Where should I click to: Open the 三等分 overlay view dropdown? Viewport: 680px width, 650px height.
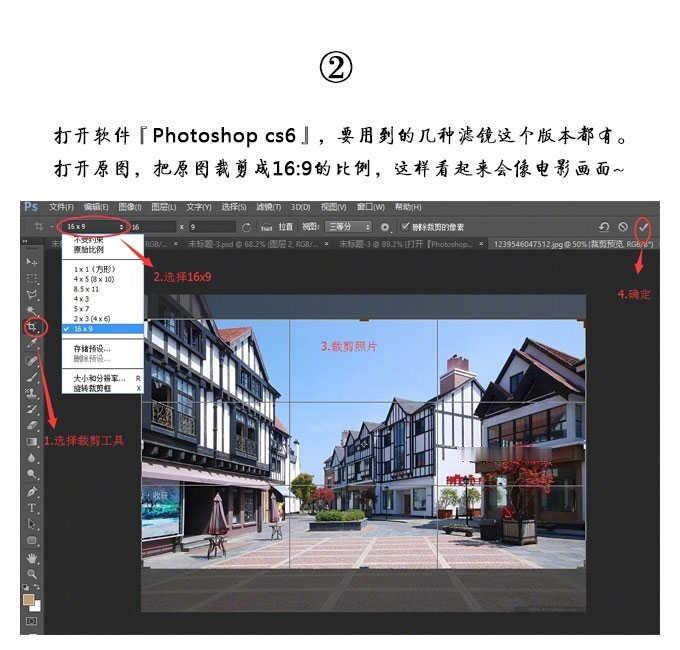[350, 227]
